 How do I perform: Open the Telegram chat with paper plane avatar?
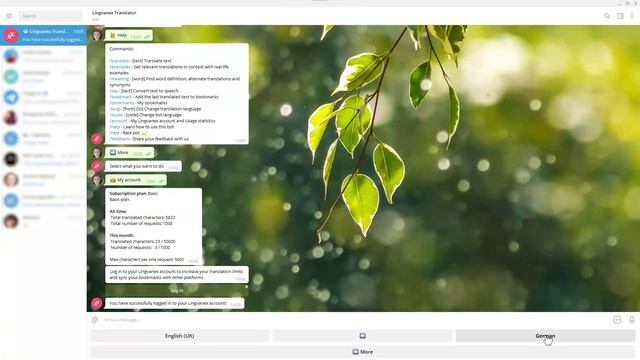tap(43, 98)
